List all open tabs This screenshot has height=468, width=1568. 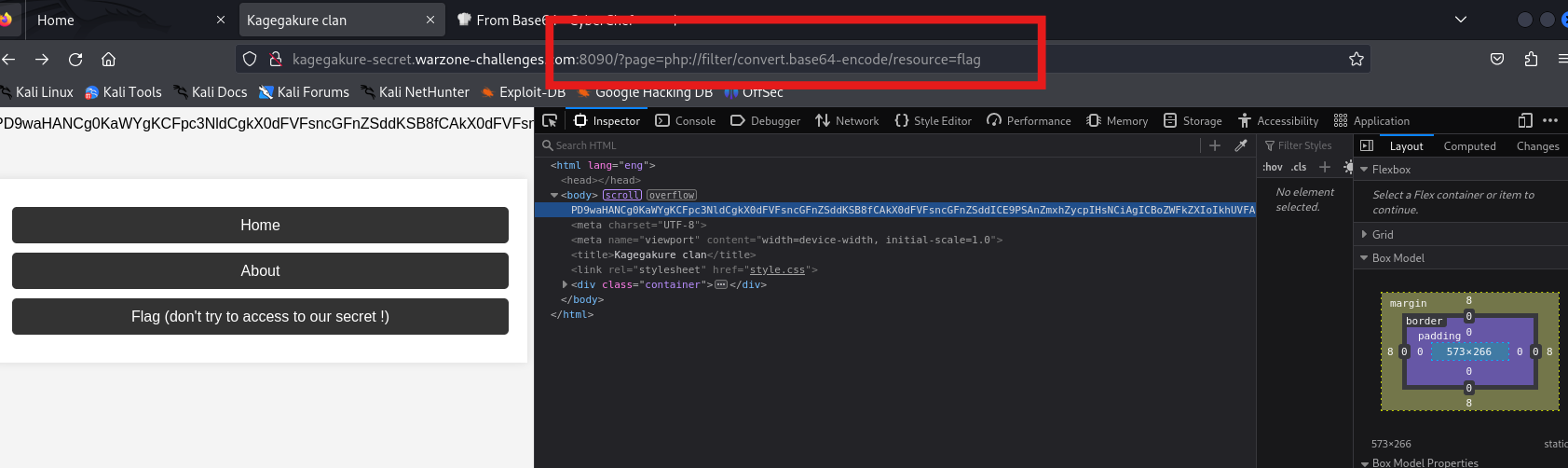[x=1461, y=20]
